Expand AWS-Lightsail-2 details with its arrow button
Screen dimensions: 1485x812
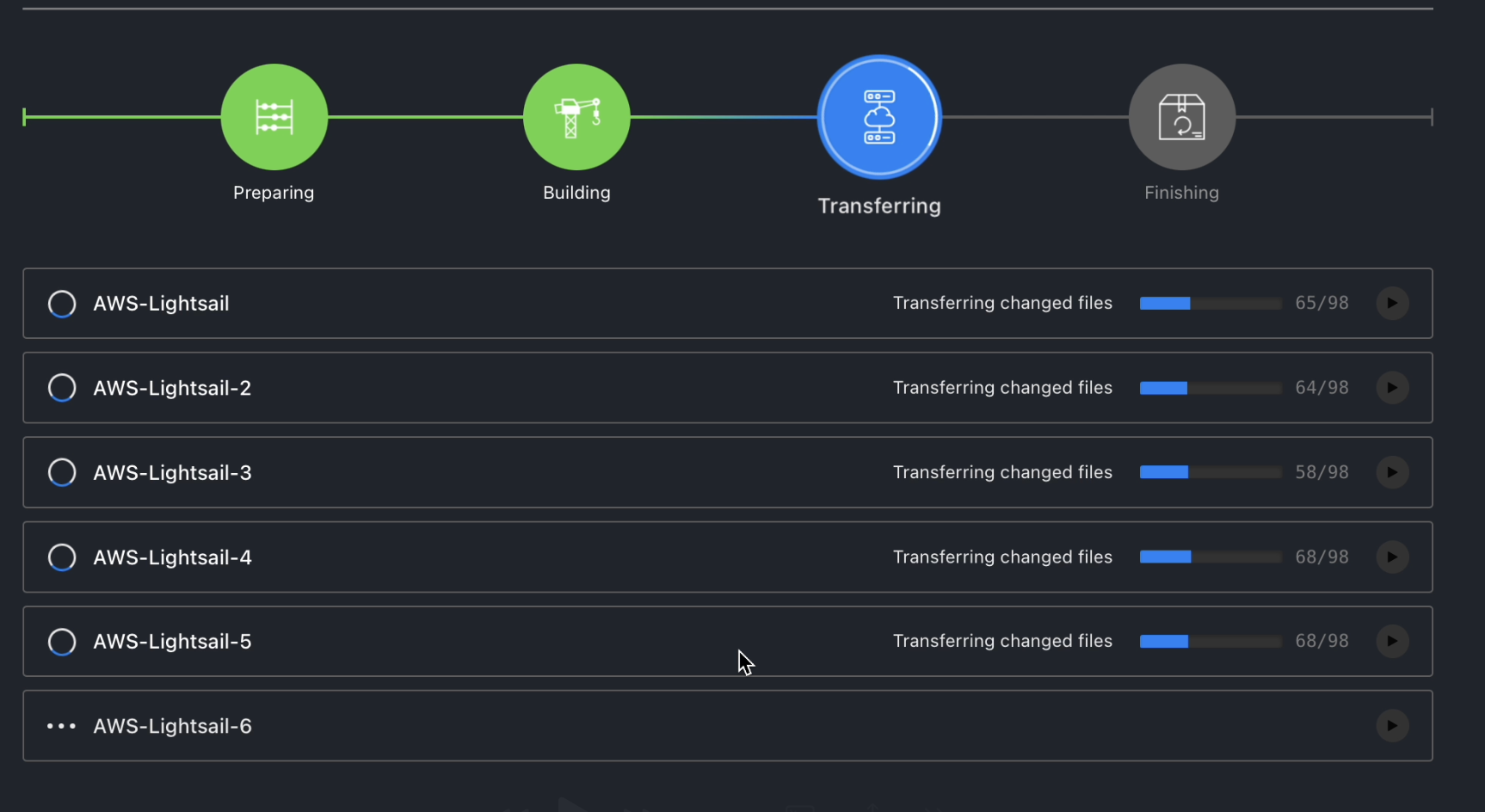coord(1392,387)
